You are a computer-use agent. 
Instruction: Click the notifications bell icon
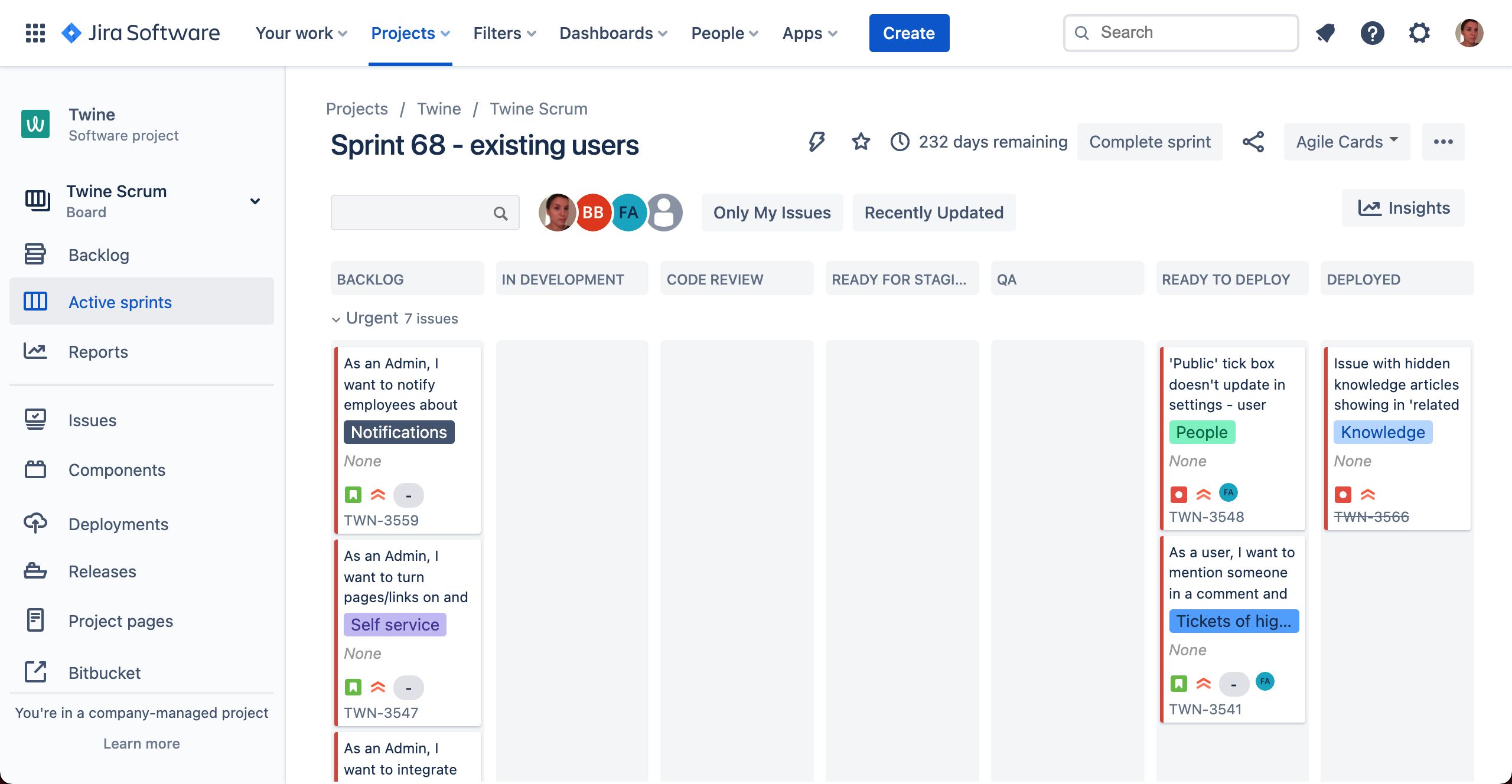click(1325, 32)
